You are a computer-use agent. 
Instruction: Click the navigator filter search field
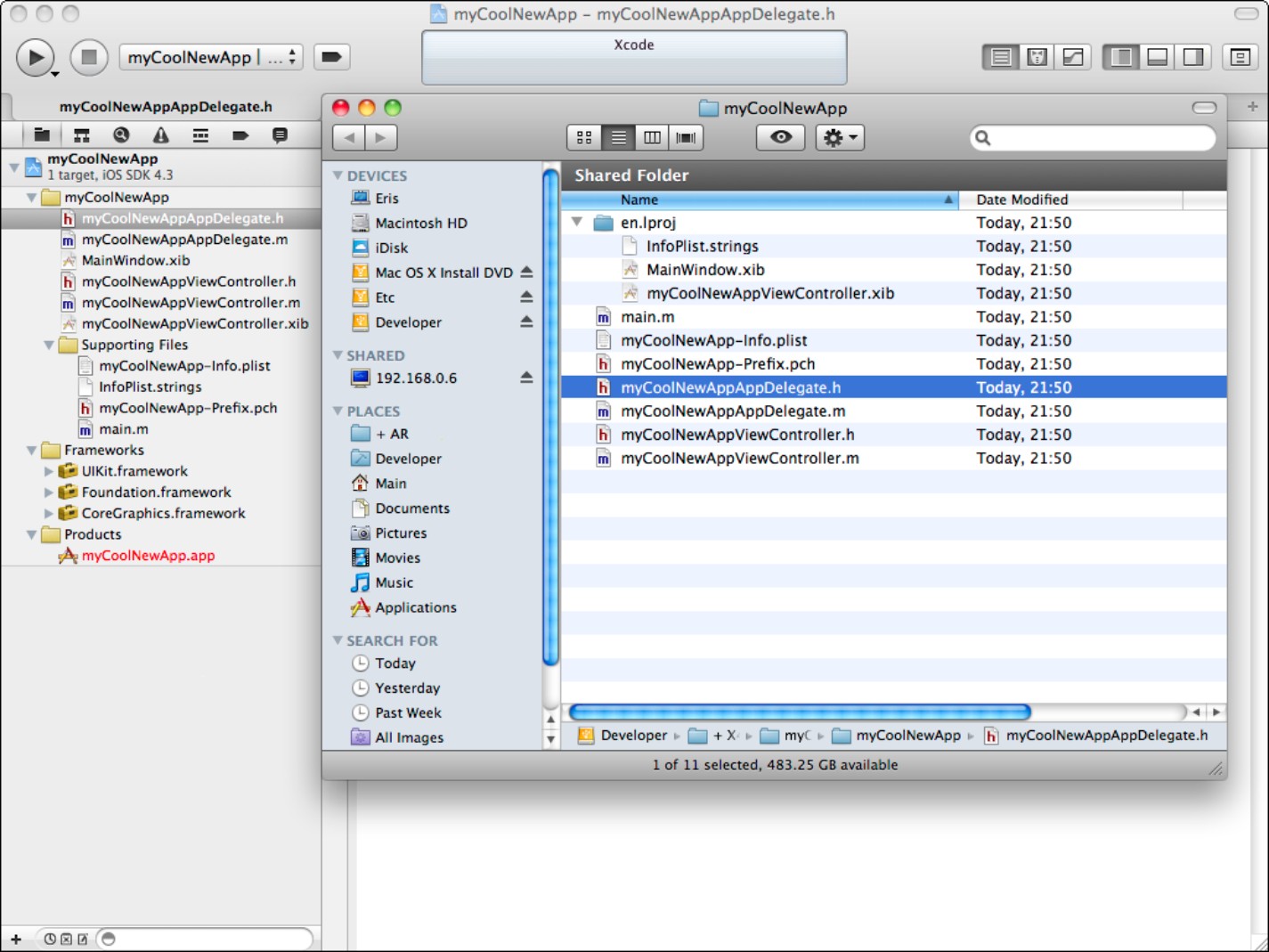(x=205, y=939)
